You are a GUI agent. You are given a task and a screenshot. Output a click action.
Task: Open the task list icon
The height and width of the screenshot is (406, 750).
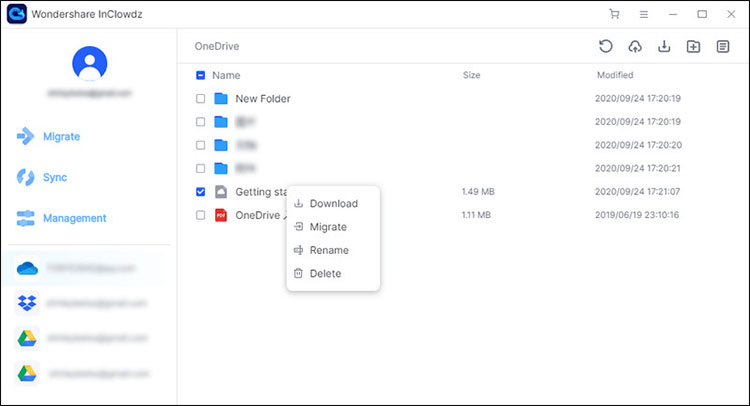click(x=723, y=46)
